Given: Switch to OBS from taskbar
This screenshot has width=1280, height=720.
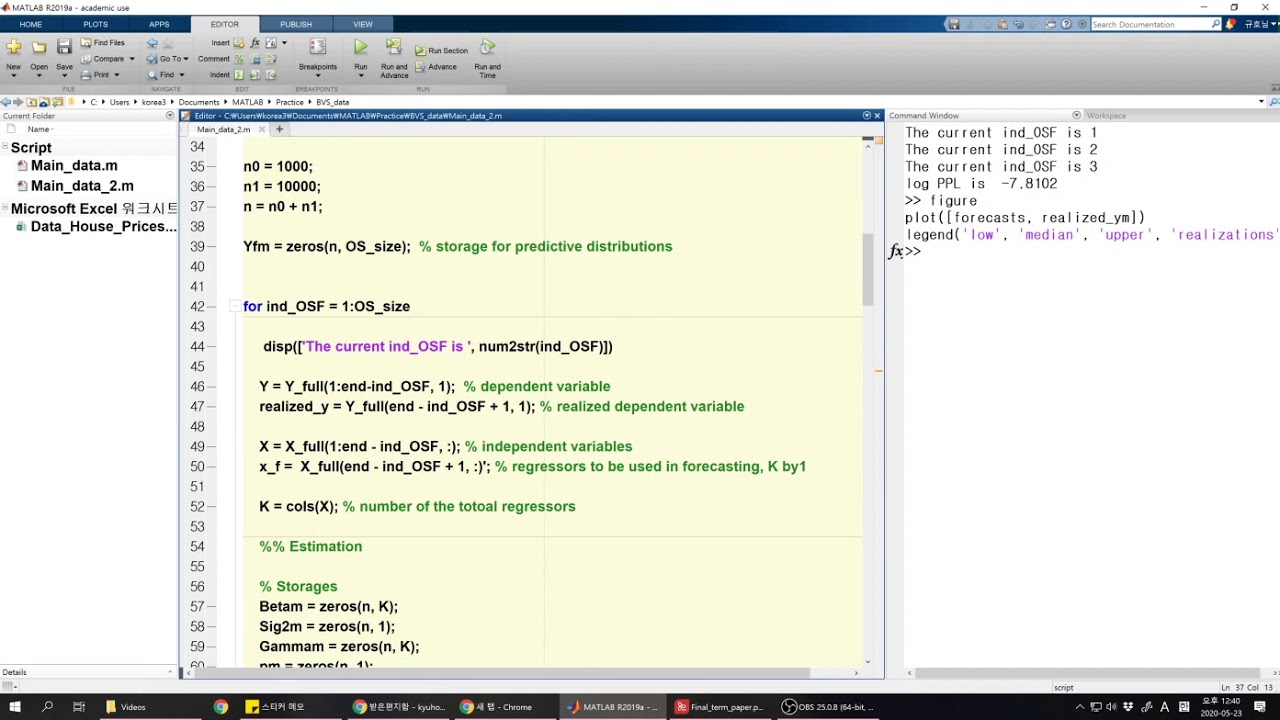Looking at the screenshot, I should tap(828, 707).
